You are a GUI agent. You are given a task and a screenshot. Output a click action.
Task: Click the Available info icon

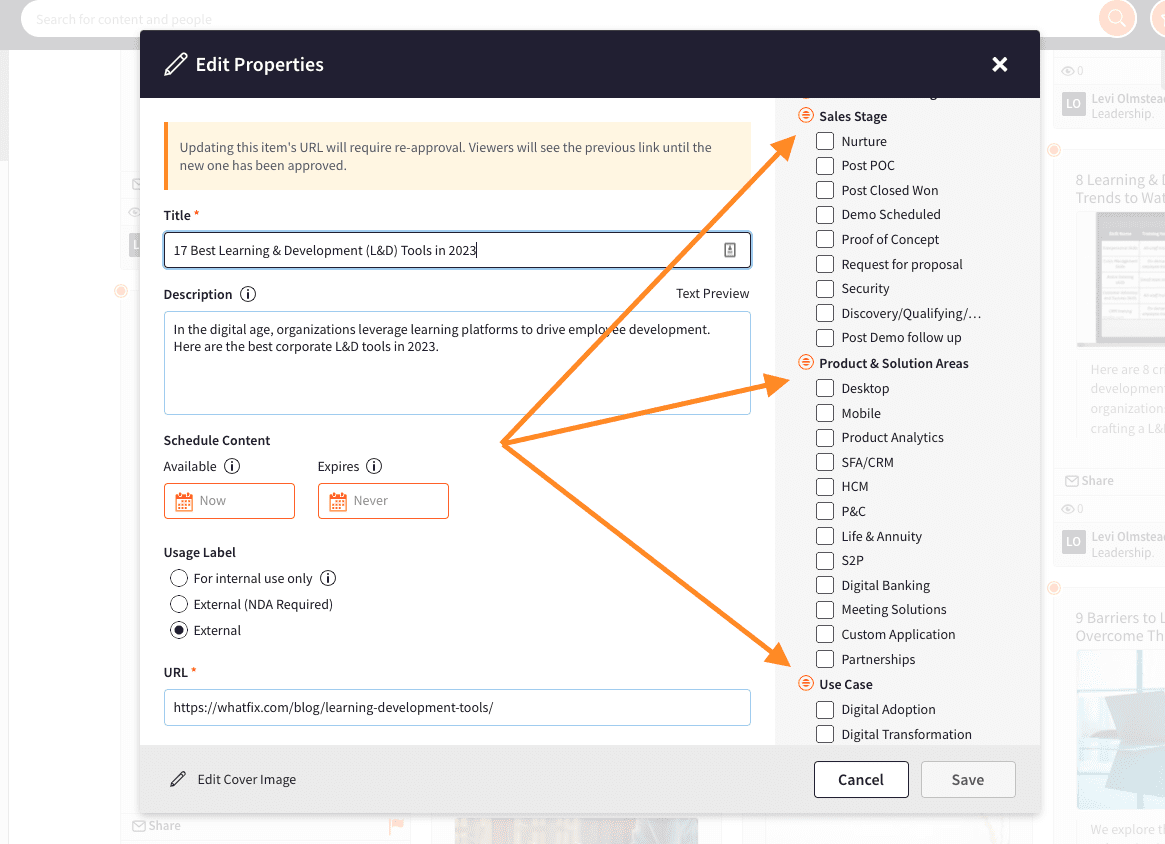coord(232,466)
